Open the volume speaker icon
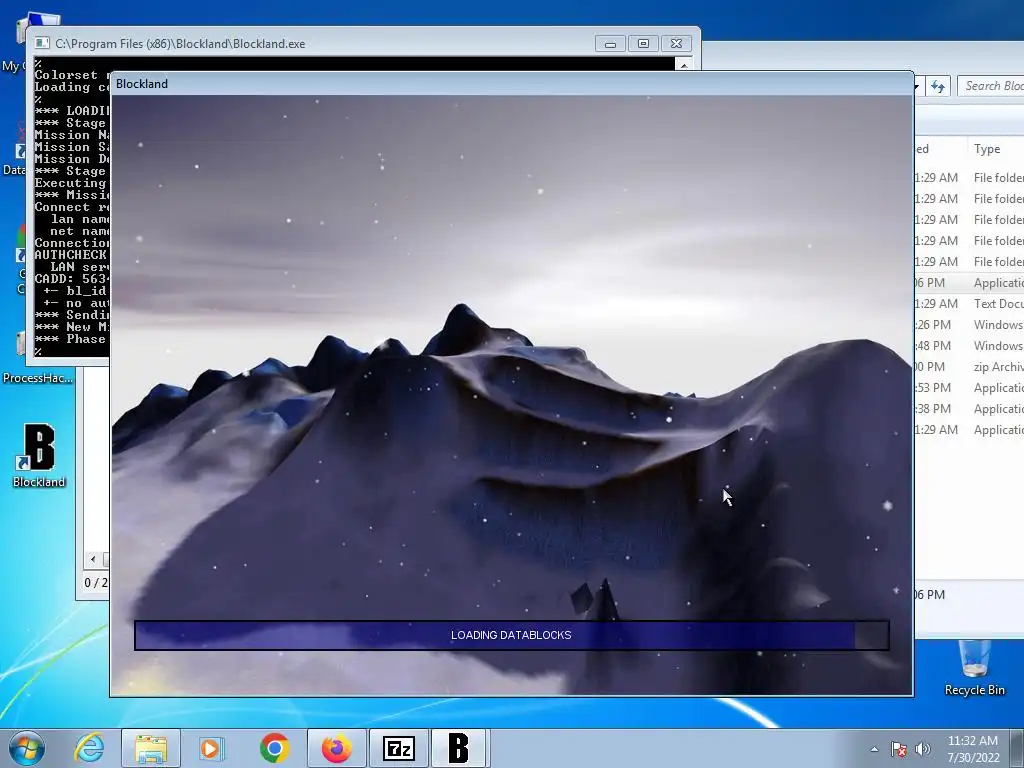Image resolution: width=1024 pixels, height=768 pixels. click(923, 749)
